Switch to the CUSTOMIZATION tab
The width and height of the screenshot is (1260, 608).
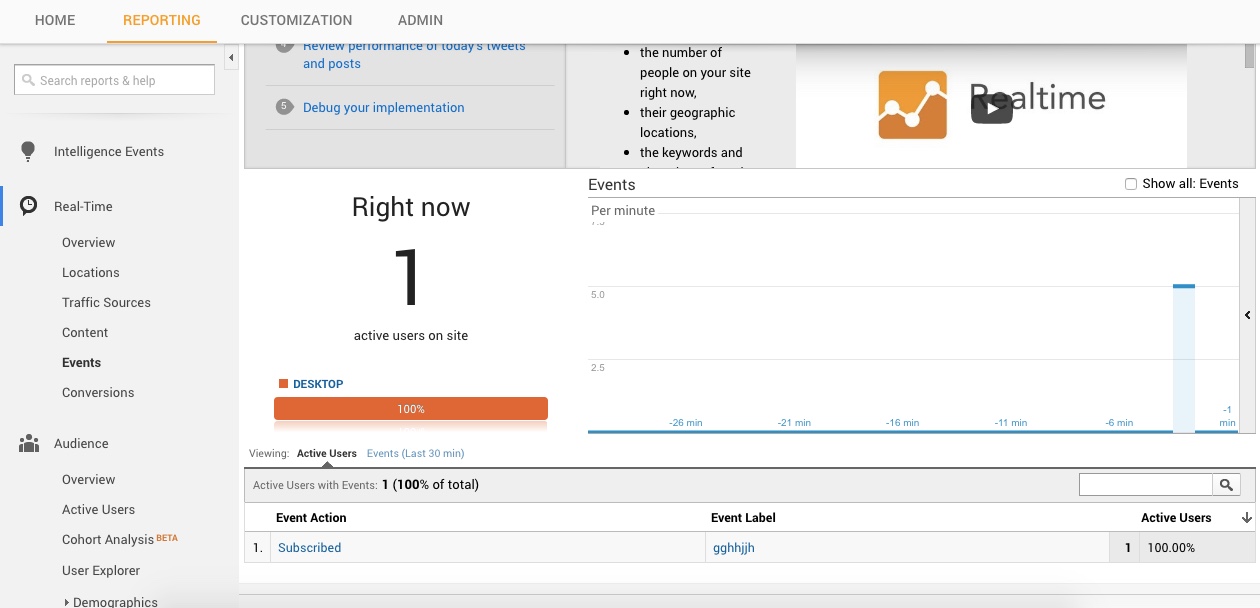click(x=296, y=20)
